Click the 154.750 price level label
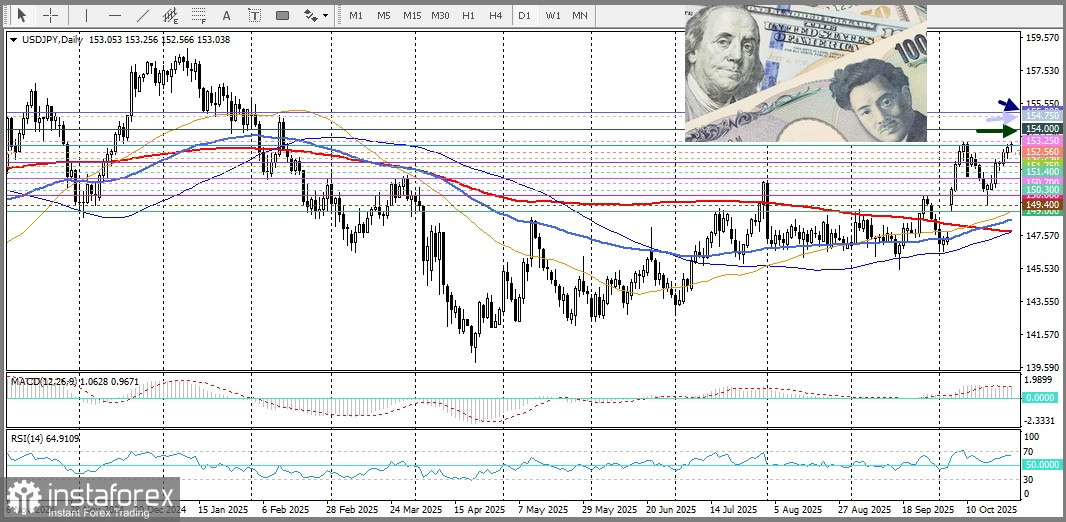 (1042, 116)
